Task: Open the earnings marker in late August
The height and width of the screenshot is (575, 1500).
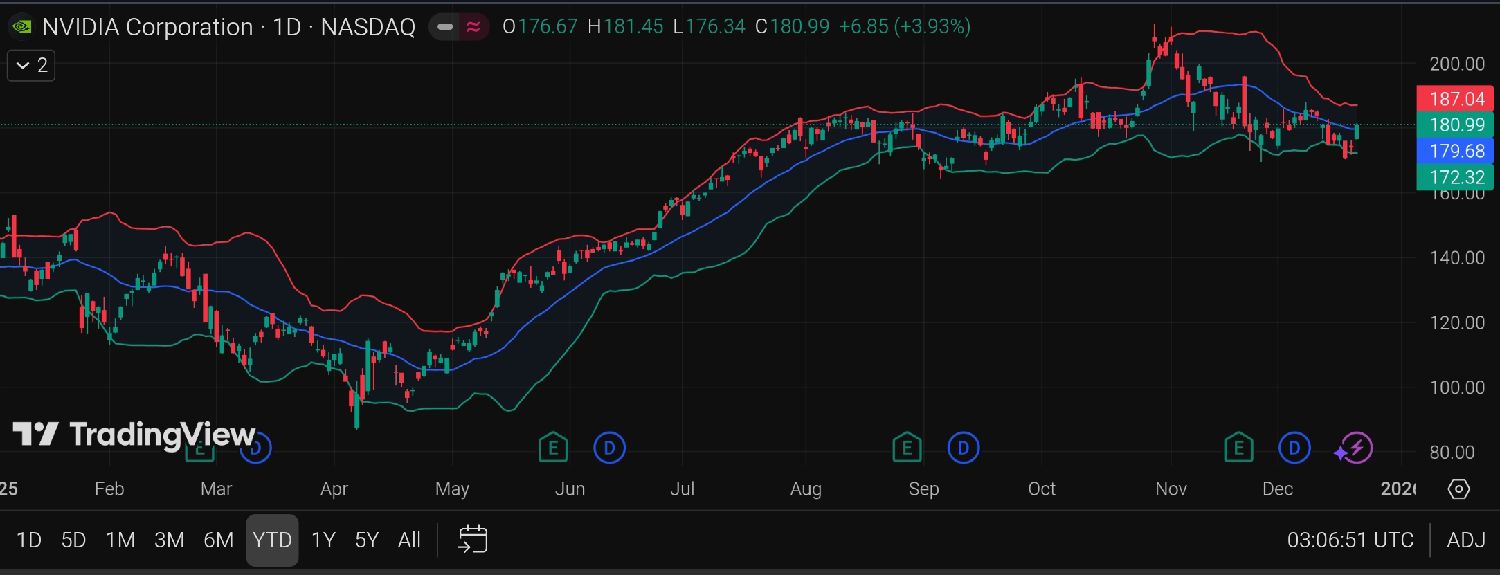Action: 906,448
